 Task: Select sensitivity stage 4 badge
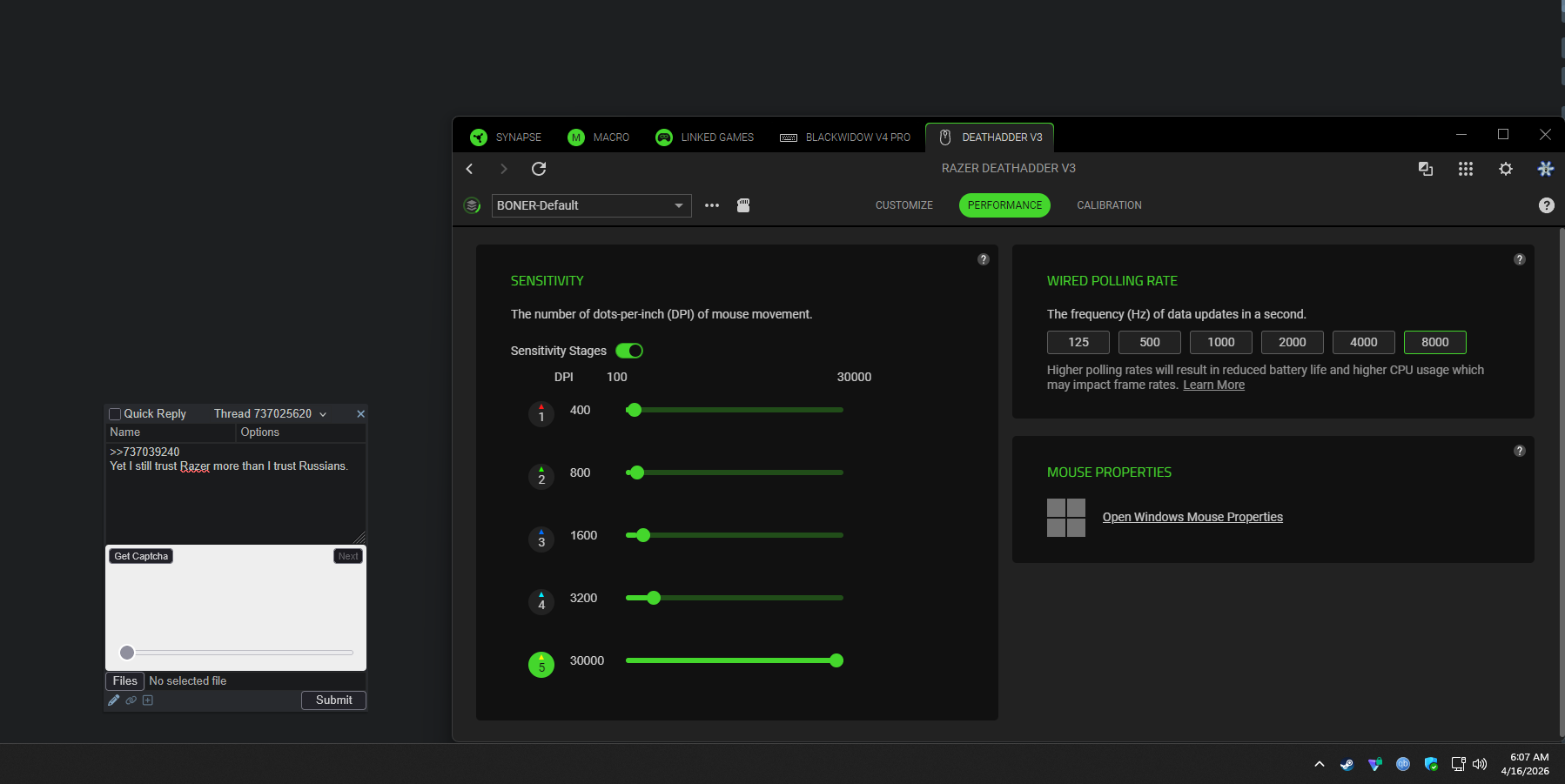(541, 601)
